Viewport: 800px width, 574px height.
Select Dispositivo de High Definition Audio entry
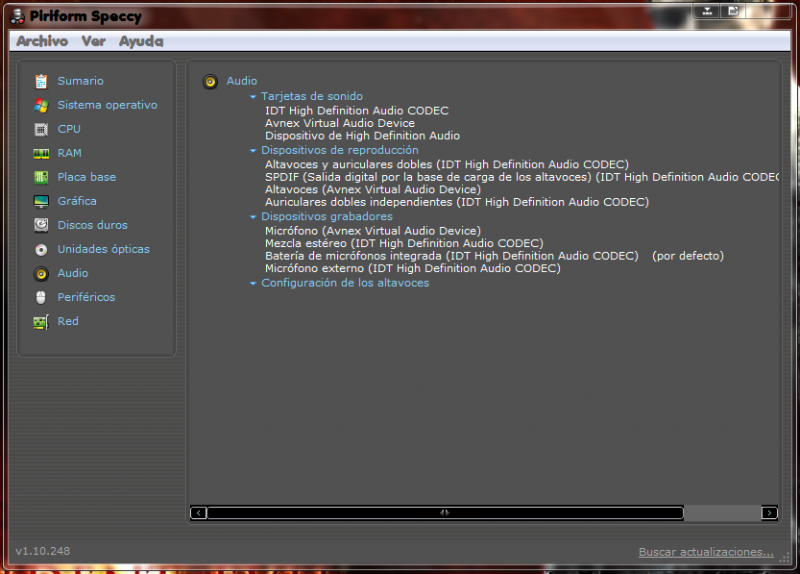click(x=362, y=136)
